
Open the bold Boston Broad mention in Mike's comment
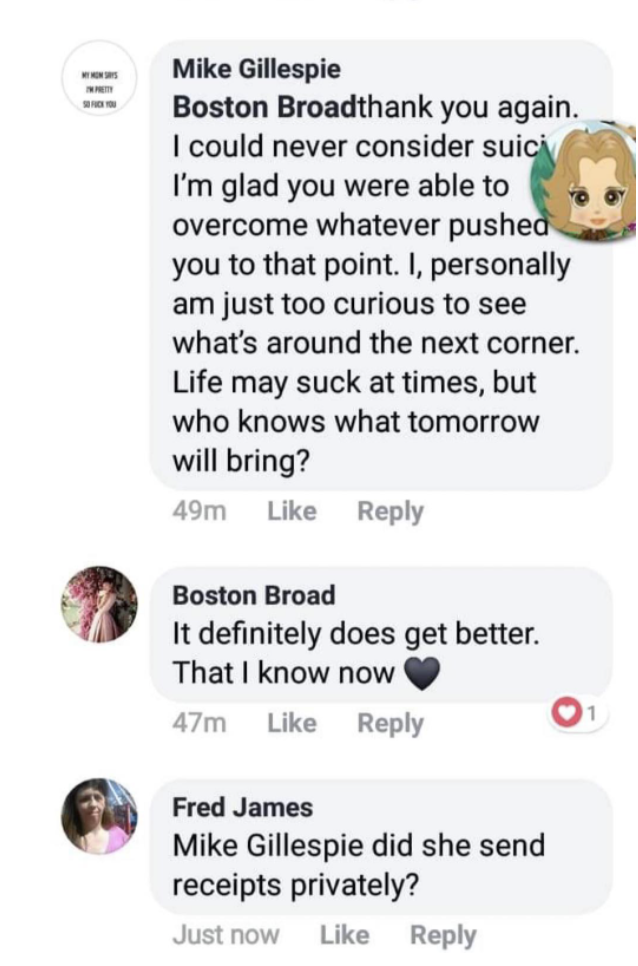click(265, 106)
